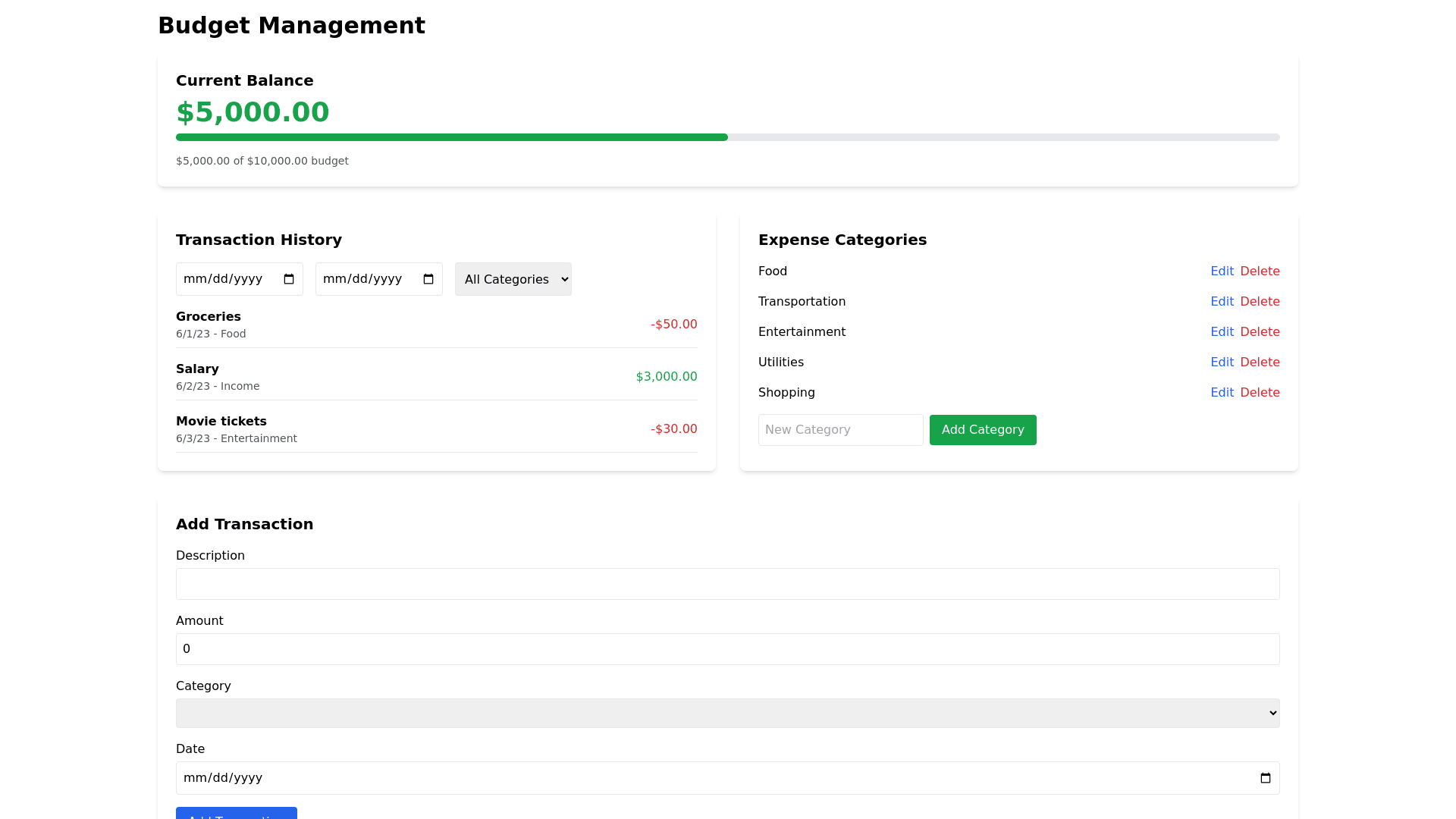Edit the Transportation category
Image resolution: width=1456 pixels, height=819 pixels.
(x=1222, y=302)
